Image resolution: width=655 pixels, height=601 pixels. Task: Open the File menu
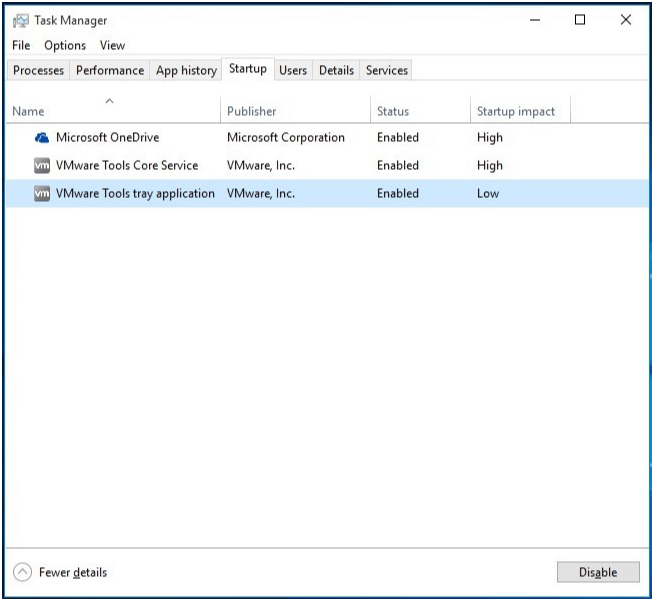pos(21,45)
